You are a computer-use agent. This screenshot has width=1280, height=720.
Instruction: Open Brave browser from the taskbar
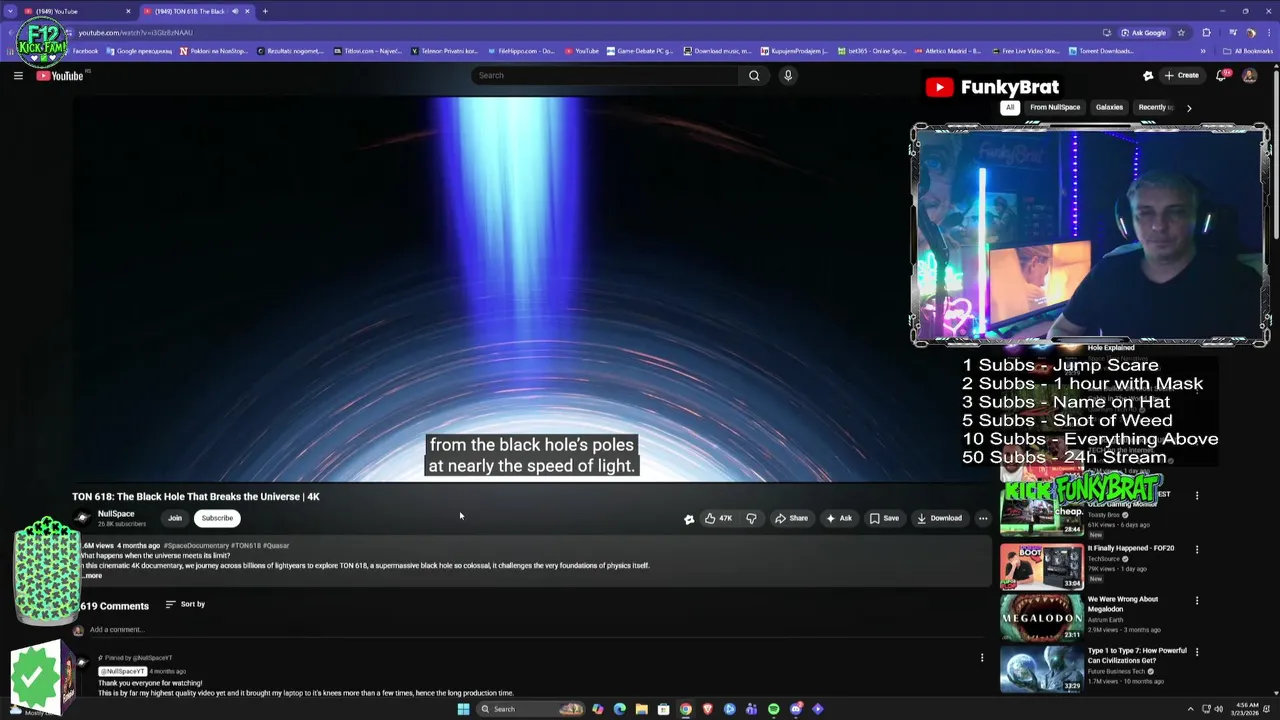(708, 709)
